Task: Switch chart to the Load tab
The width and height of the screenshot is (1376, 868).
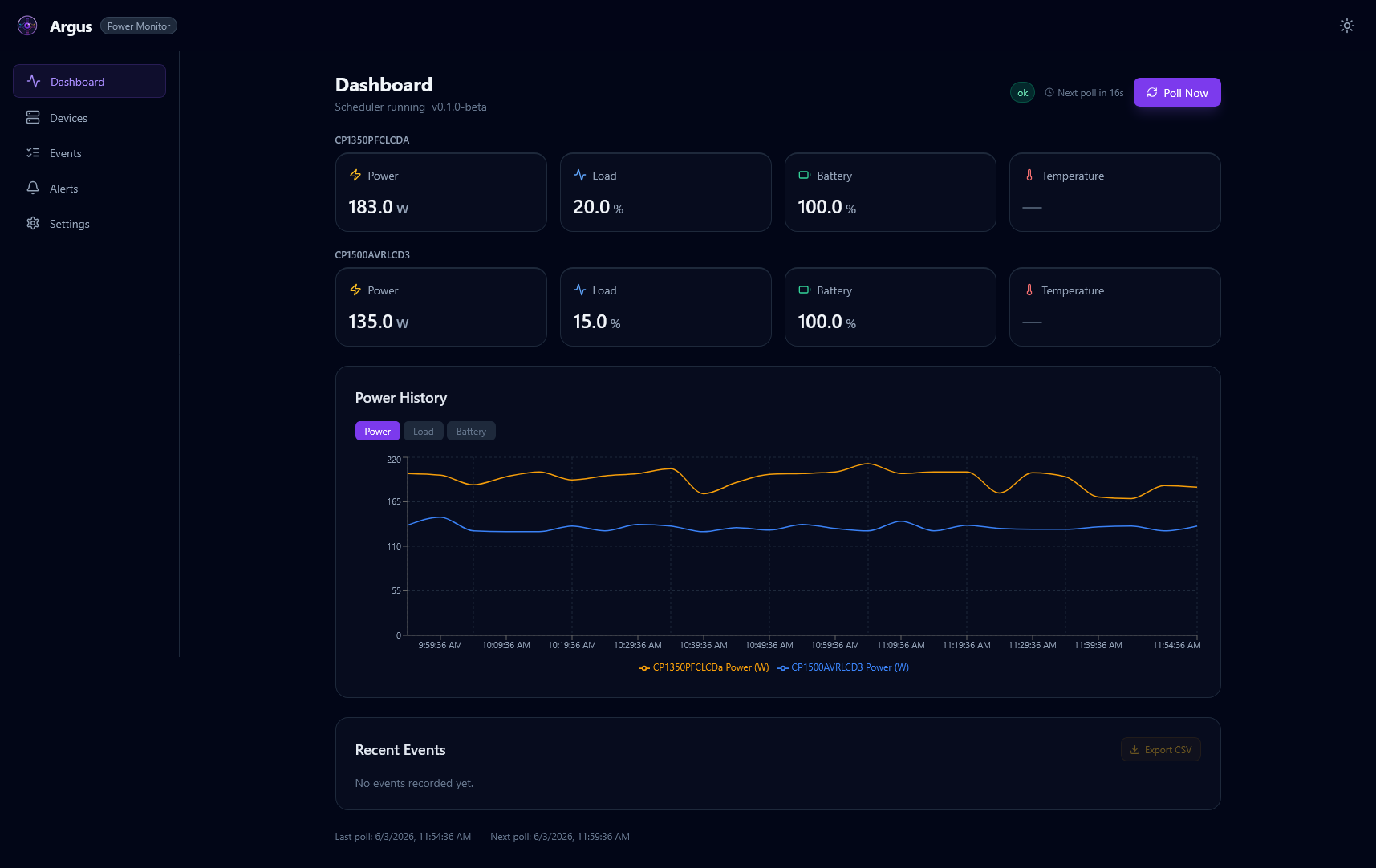Action: tap(424, 431)
